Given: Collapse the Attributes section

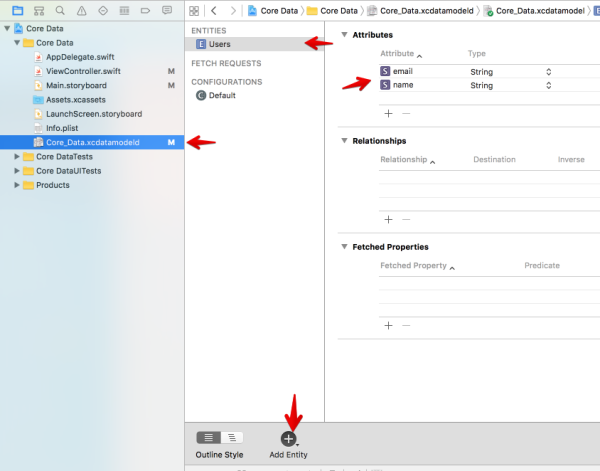Looking at the screenshot, I should click(x=345, y=35).
